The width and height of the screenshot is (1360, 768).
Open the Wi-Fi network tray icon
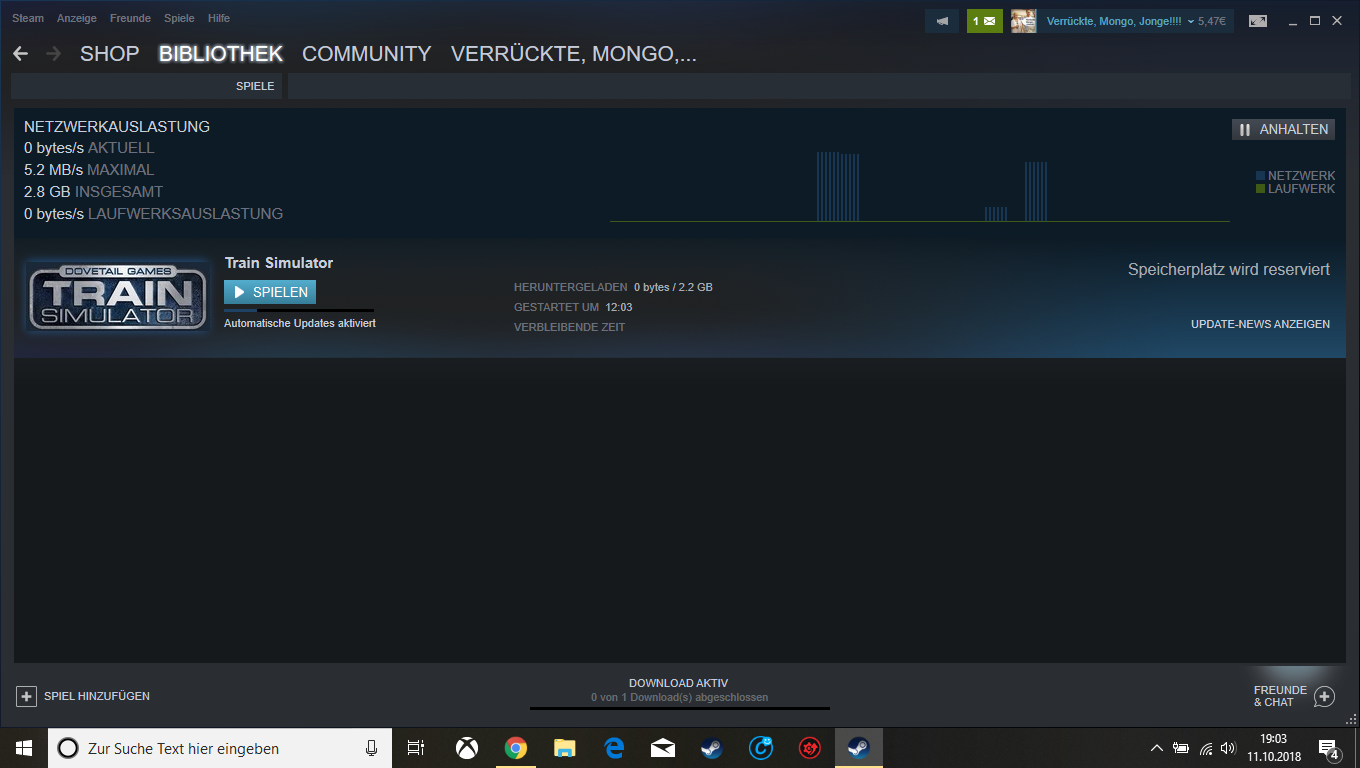click(x=1205, y=748)
